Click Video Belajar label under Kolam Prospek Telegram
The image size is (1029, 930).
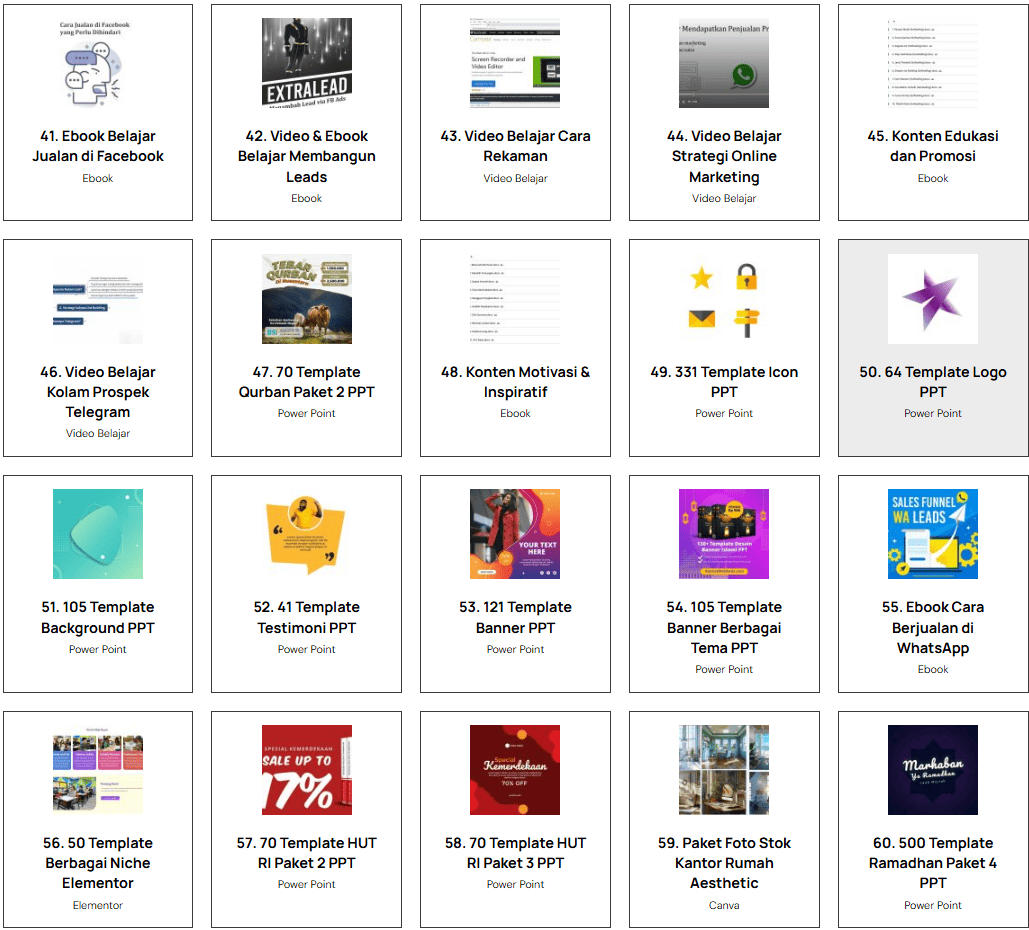tap(98, 434)
